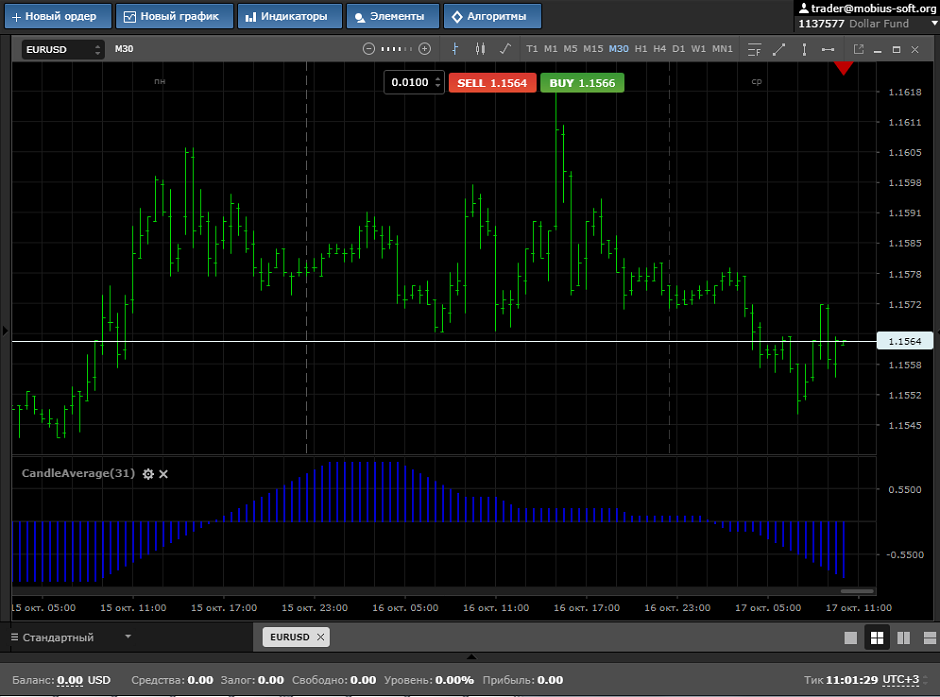Screen dimensions: 940x697
Task: Select the MN1 monthly timeframe
Action: tap(722, 49)
